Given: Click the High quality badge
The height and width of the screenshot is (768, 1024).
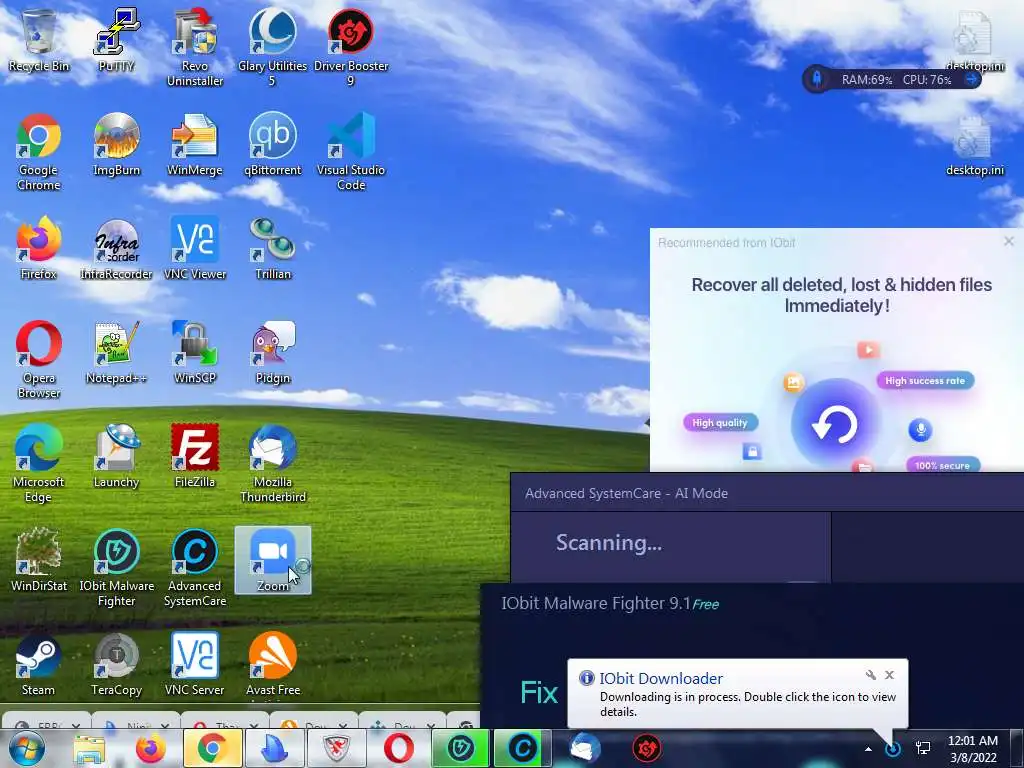Looking at the screenshot, I should click(x=720, y=423).
